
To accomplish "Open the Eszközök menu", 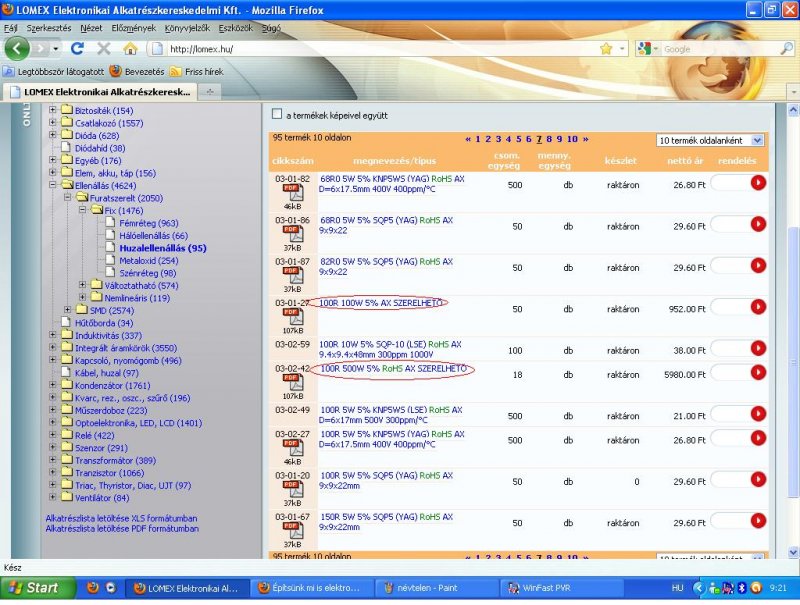I will [x=236, y=28].
